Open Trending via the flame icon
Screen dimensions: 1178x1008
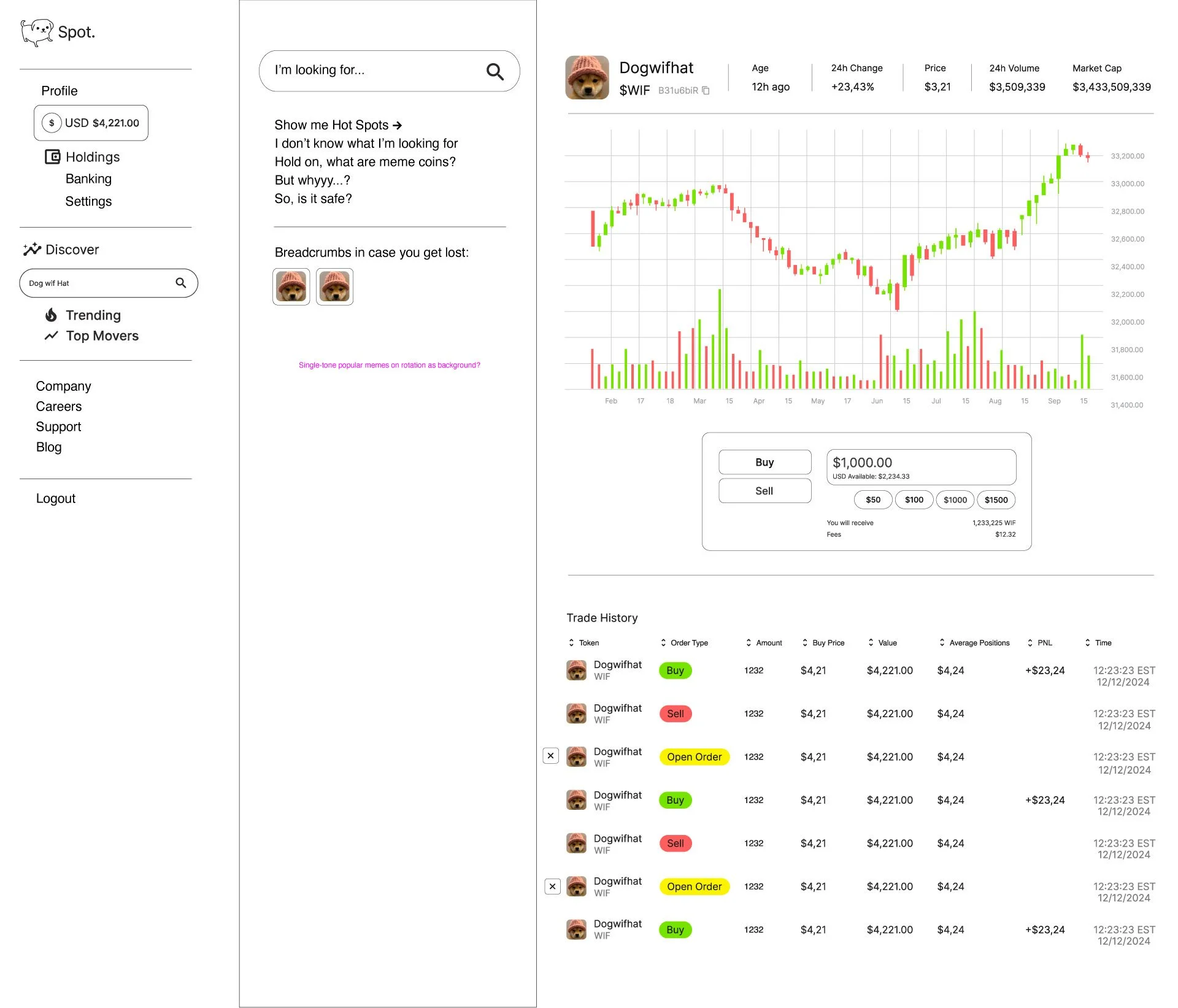52,315
